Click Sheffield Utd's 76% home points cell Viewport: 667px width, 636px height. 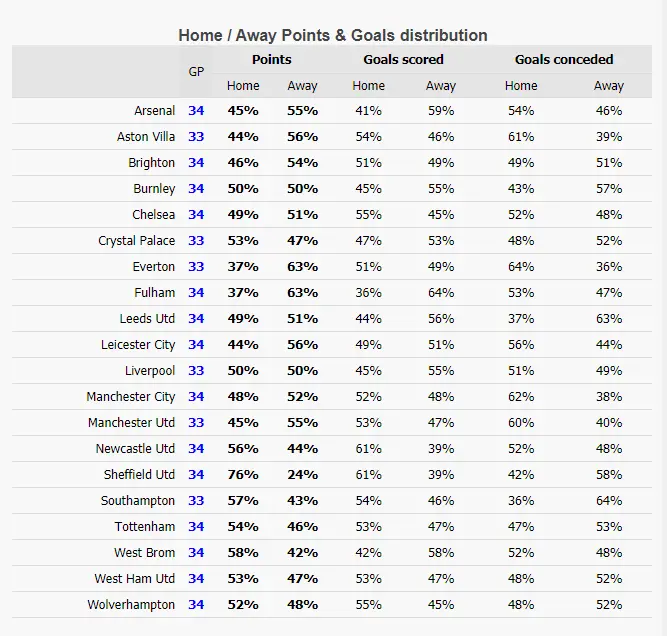242,475
